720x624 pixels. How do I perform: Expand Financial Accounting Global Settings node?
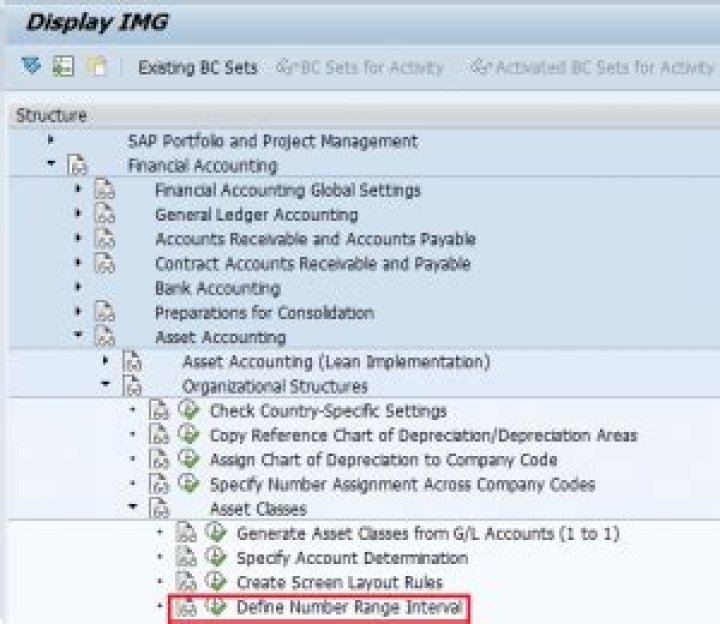coord(78,188)
